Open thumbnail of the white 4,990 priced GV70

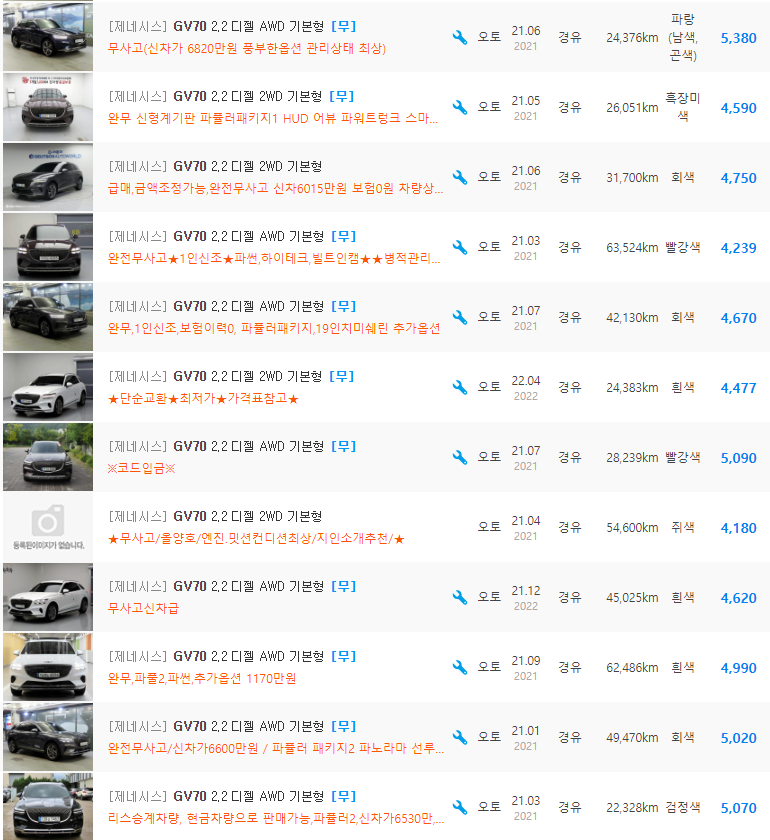coord(48,668)
